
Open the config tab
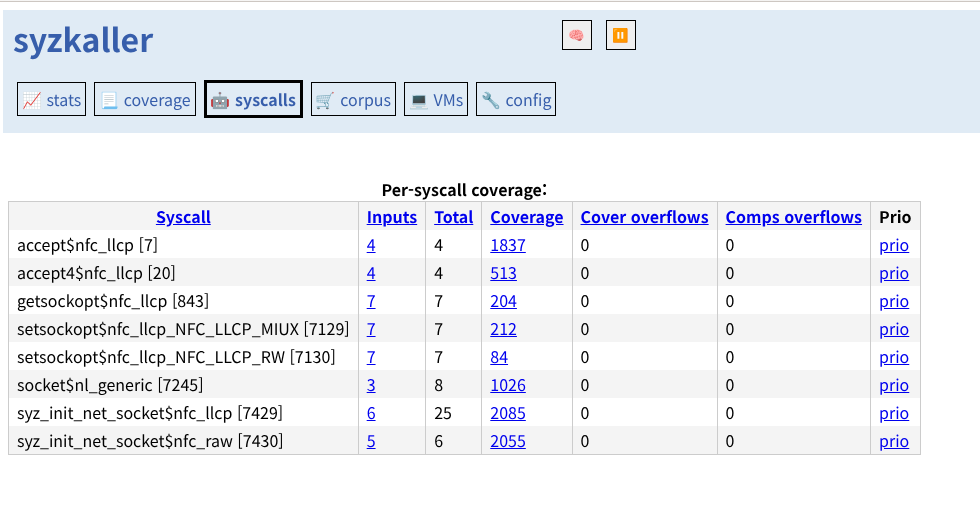pyautogui.click(x=516, y=99)
